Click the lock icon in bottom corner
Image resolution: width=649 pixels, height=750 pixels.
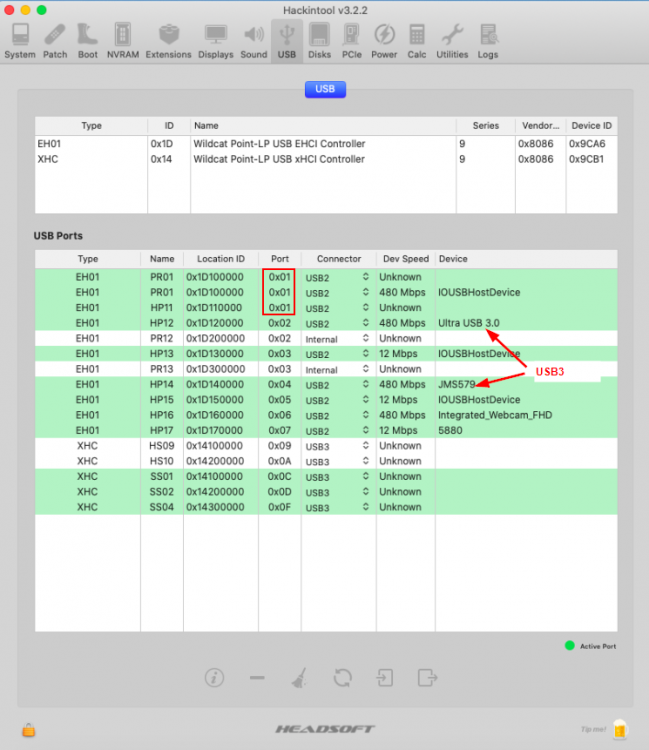tap(30, 729)
